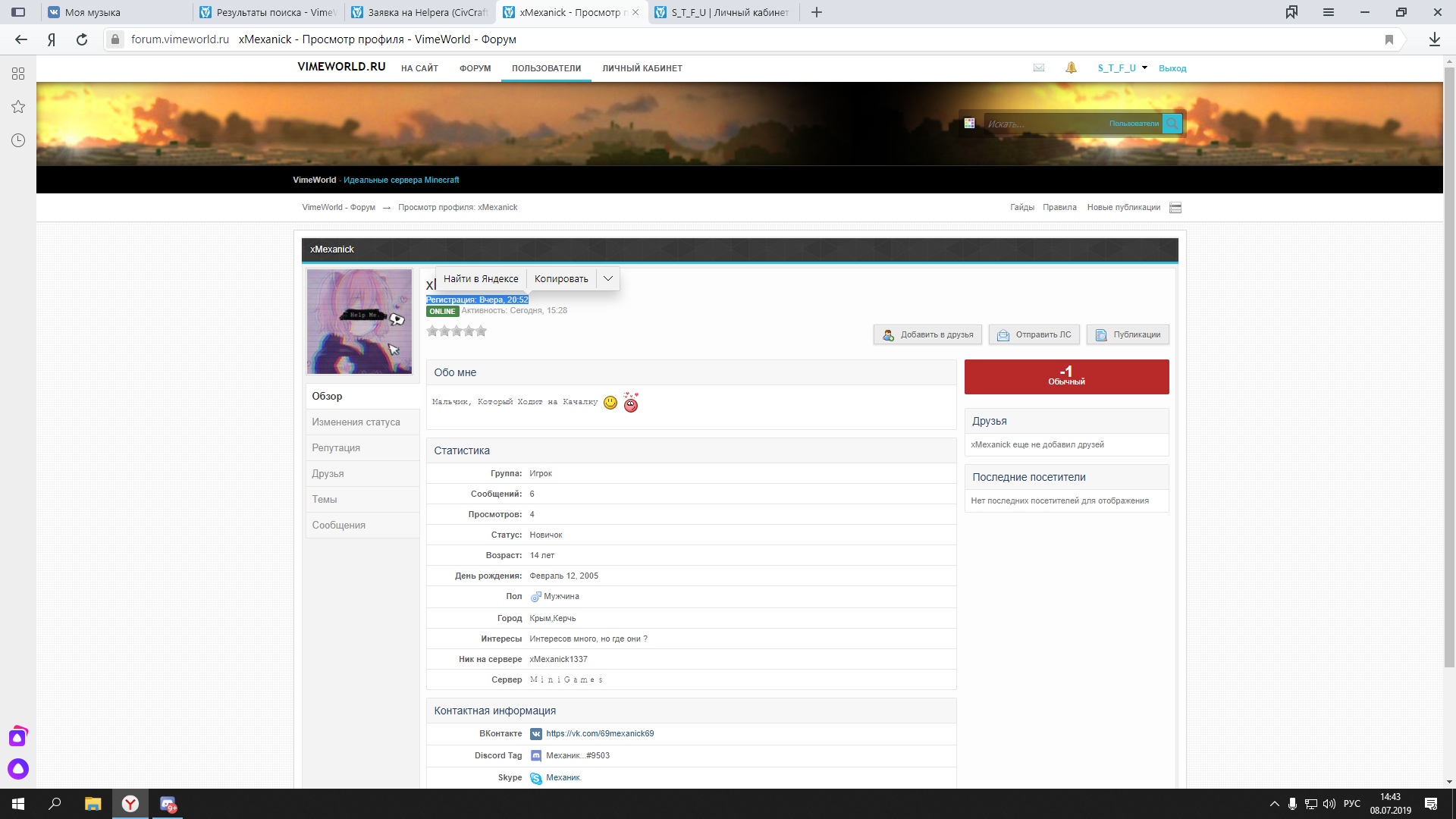Open Новые публикации link
Viewport: 1456px width, 819px height.
(1123, 208)
